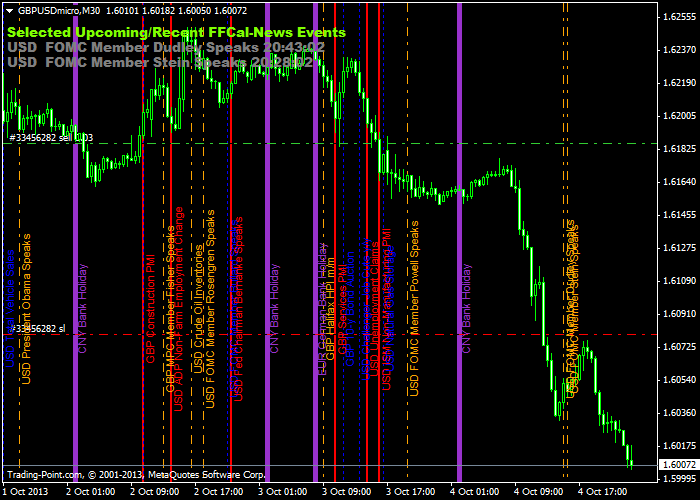Click price level 1.62370 on the scale
The image size is (700, 500).
click(679, 50)
